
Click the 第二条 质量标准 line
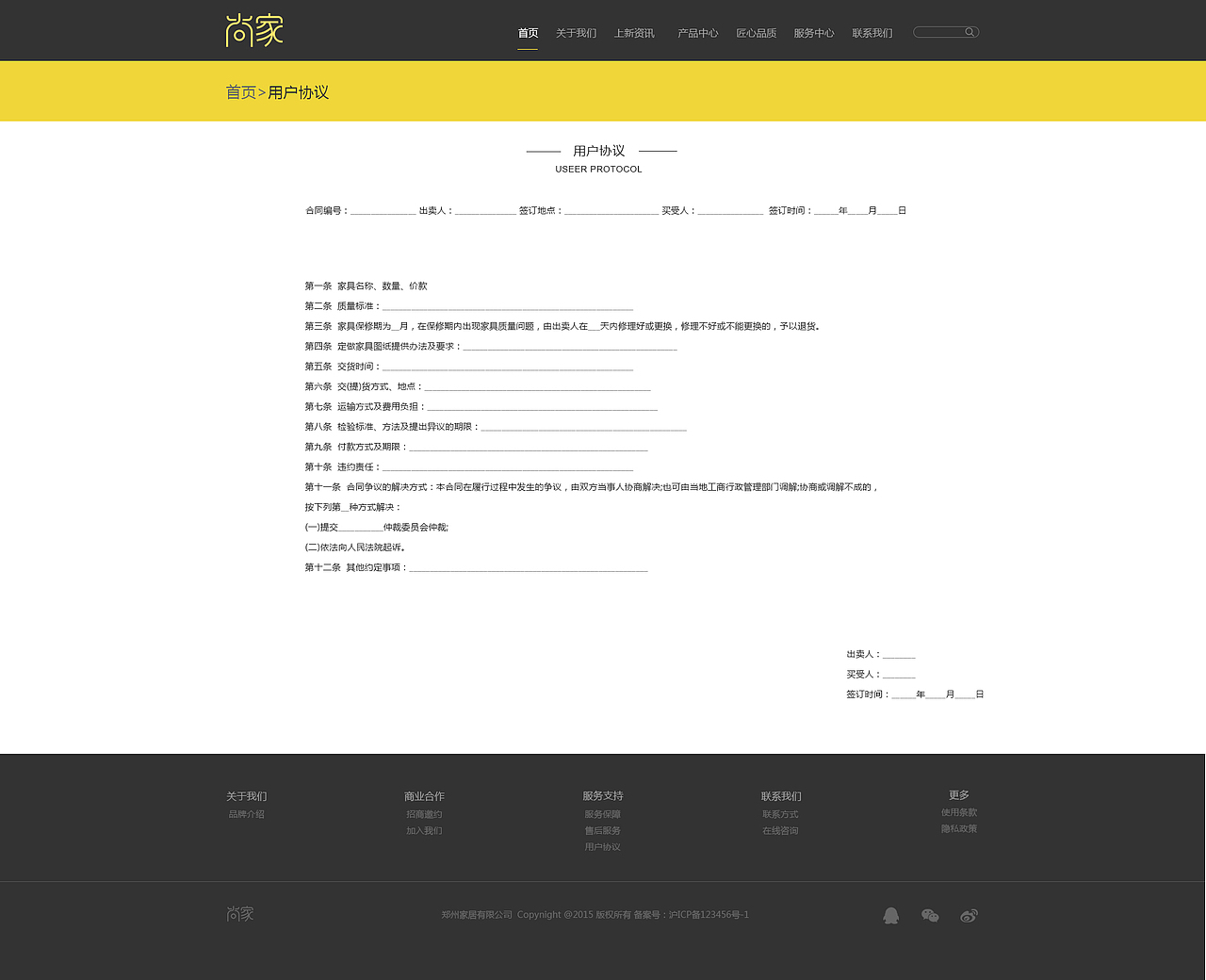pos(468,306)
